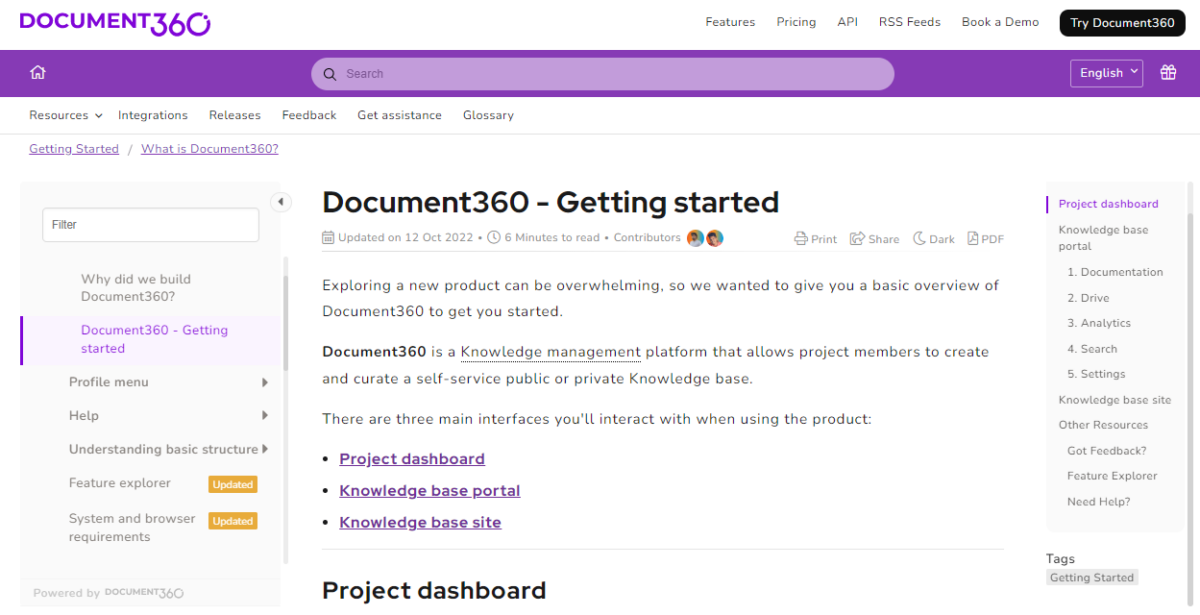The width and height of the screenshot is (1200, 615).
Task: Open the Glossary page
Action: 488,115
